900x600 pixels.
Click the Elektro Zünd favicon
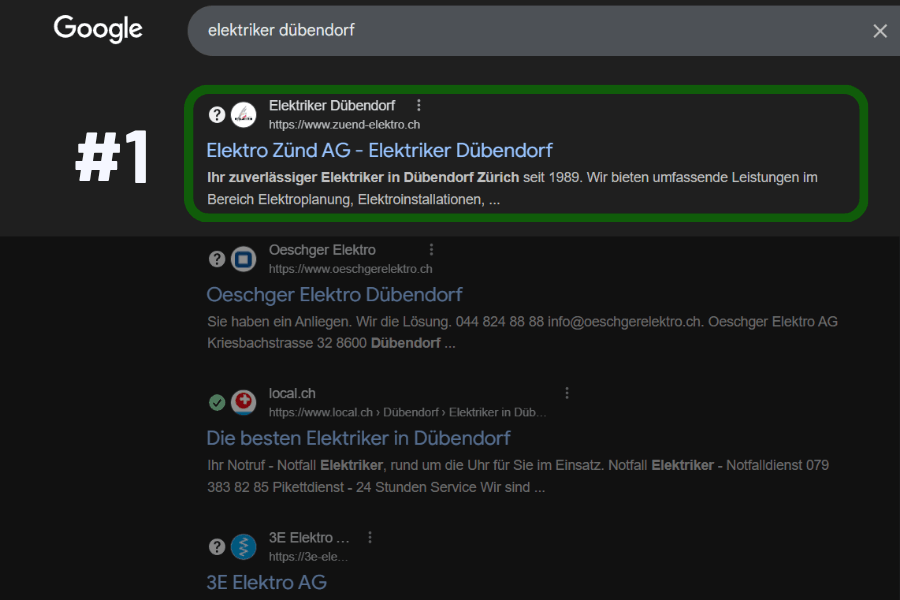tap(243, 115)
